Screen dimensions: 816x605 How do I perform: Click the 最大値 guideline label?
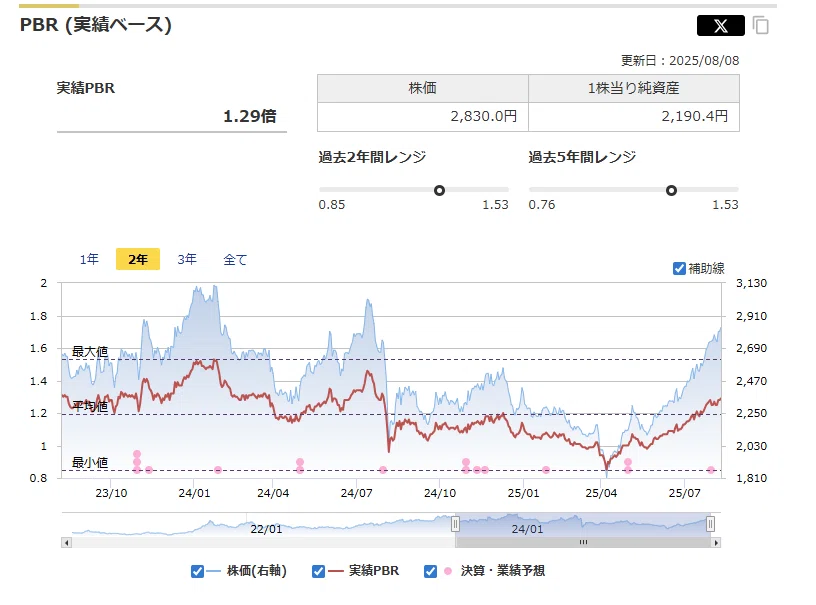coord(90,352)
